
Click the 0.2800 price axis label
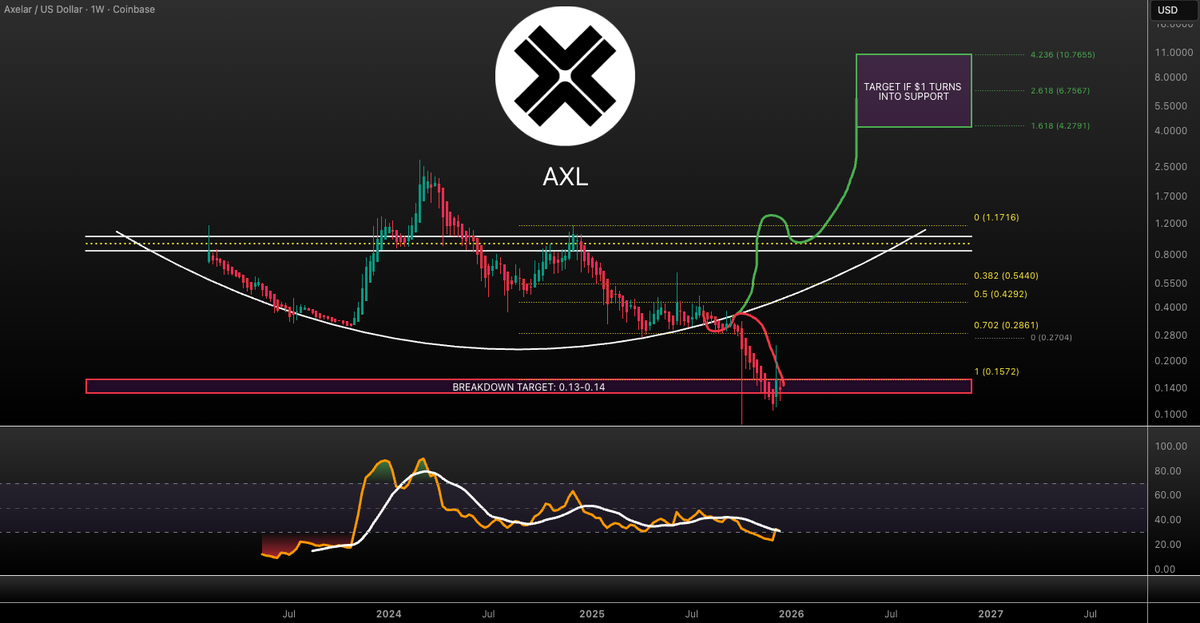tap(1170, 335)
